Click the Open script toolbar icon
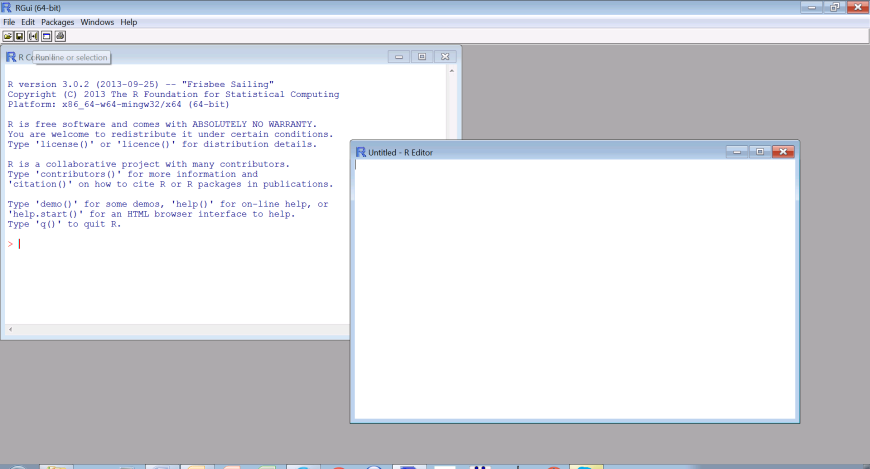 [8, 36]
